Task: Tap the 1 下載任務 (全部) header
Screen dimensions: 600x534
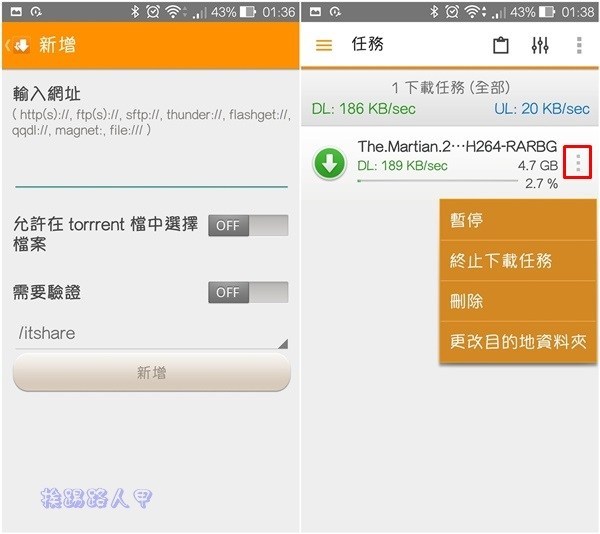Action: [450, 88]
